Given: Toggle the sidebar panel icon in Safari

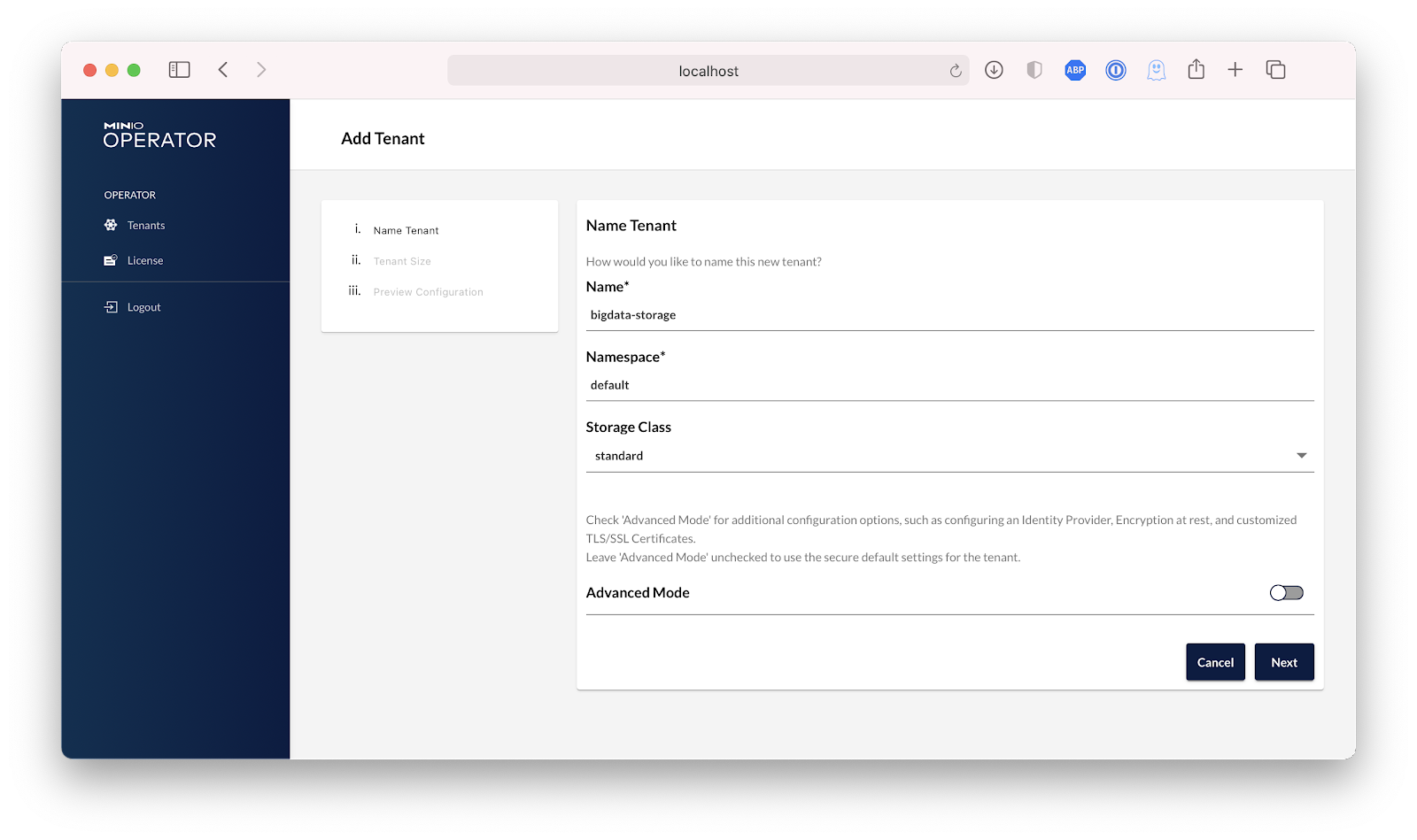Looking at the screenshot, I should (179, 70).
